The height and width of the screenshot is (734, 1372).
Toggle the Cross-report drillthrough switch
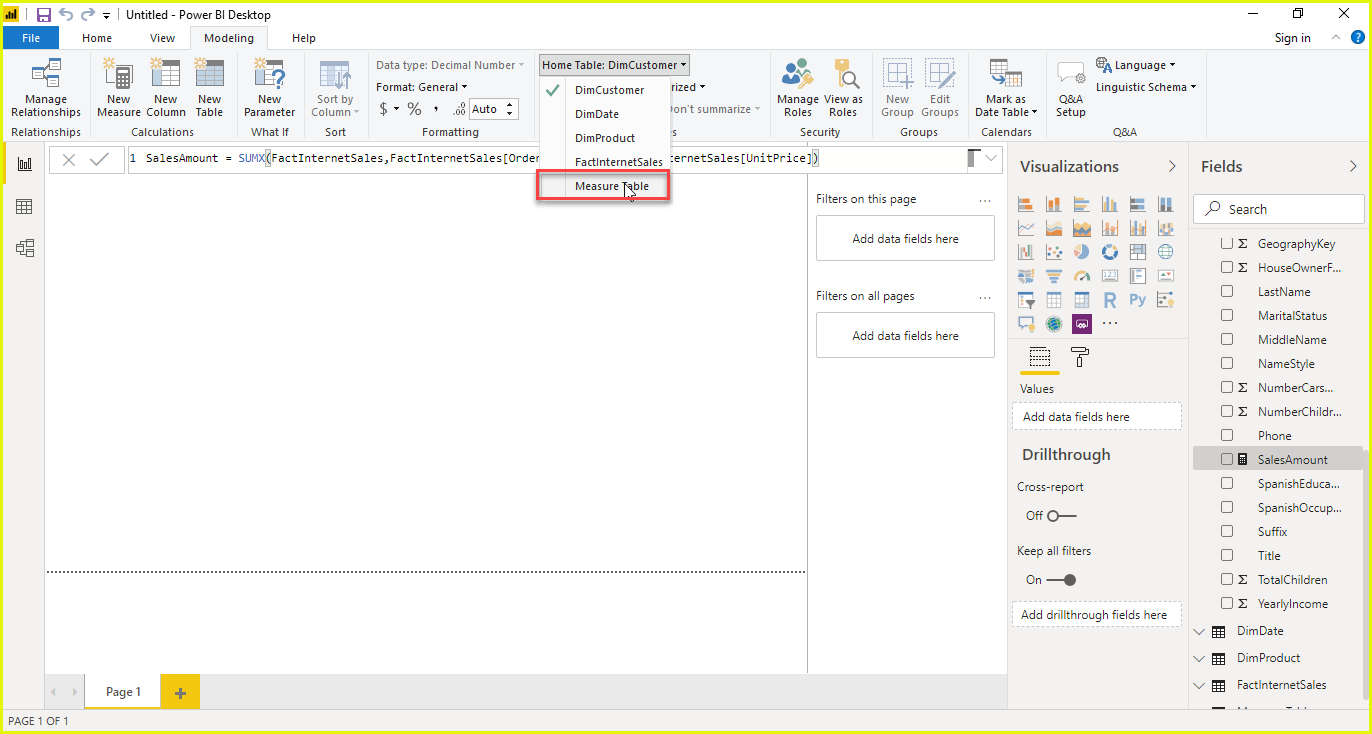[1061, 516]
